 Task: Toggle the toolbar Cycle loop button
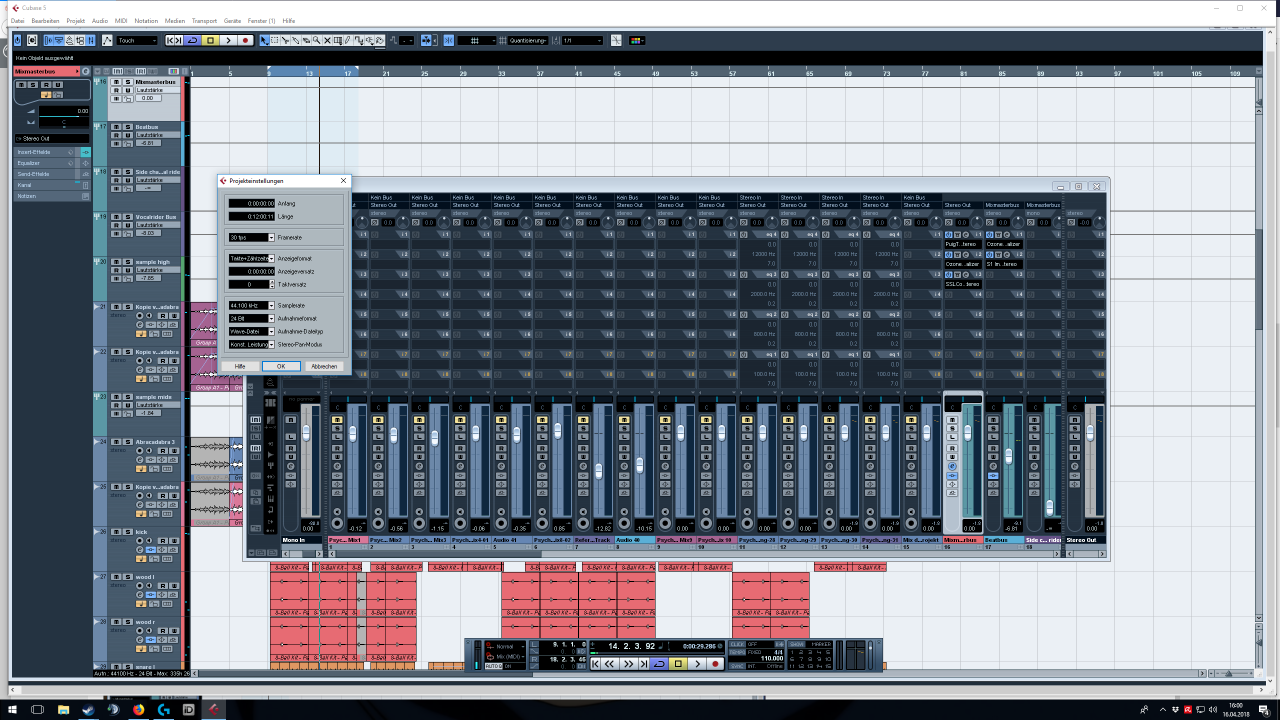(192, 40)
